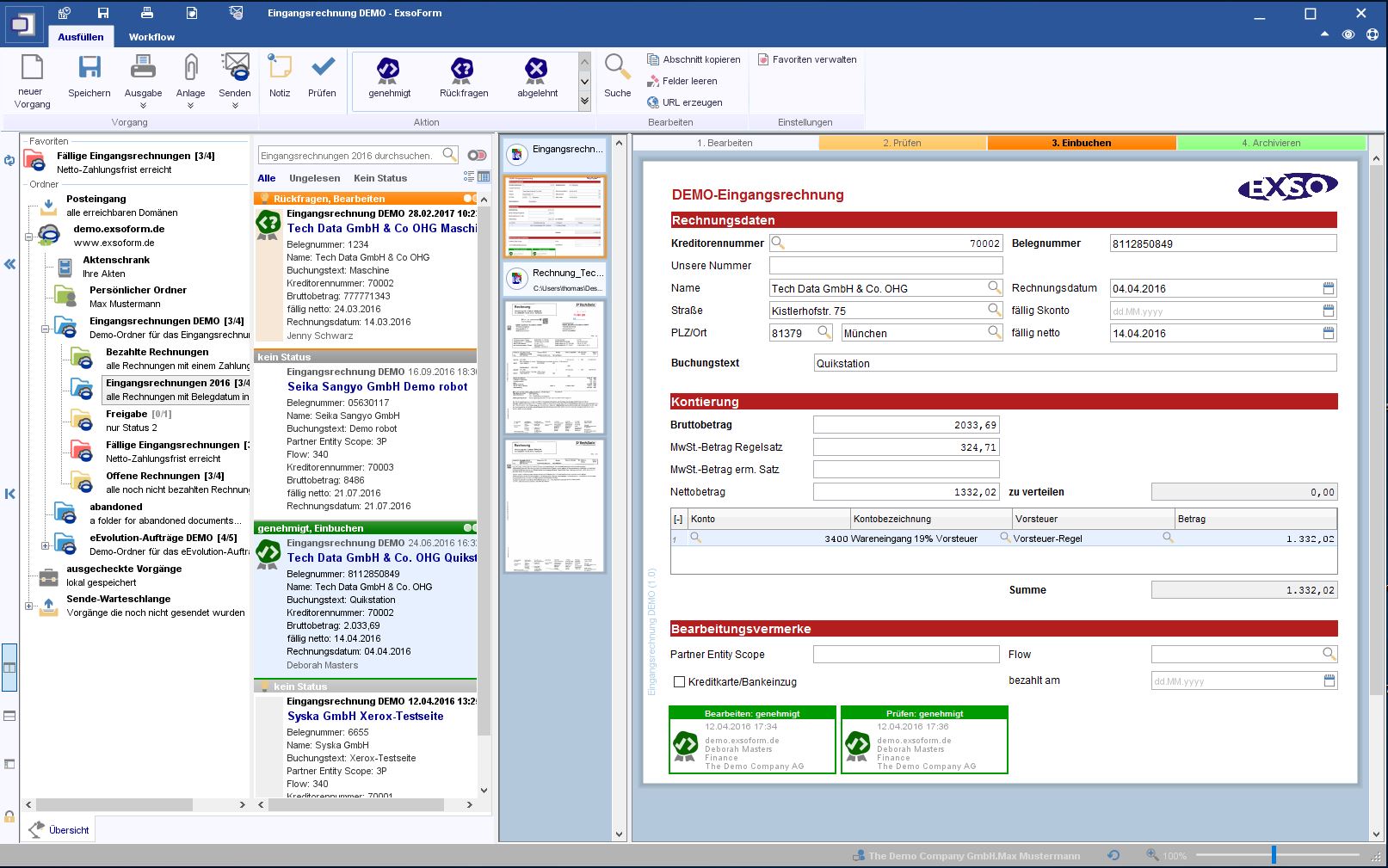Collapse the Eingangsrechnungen DEMO tree node
The height and width of the screenshot is (868, 1388).
point(45,329)
